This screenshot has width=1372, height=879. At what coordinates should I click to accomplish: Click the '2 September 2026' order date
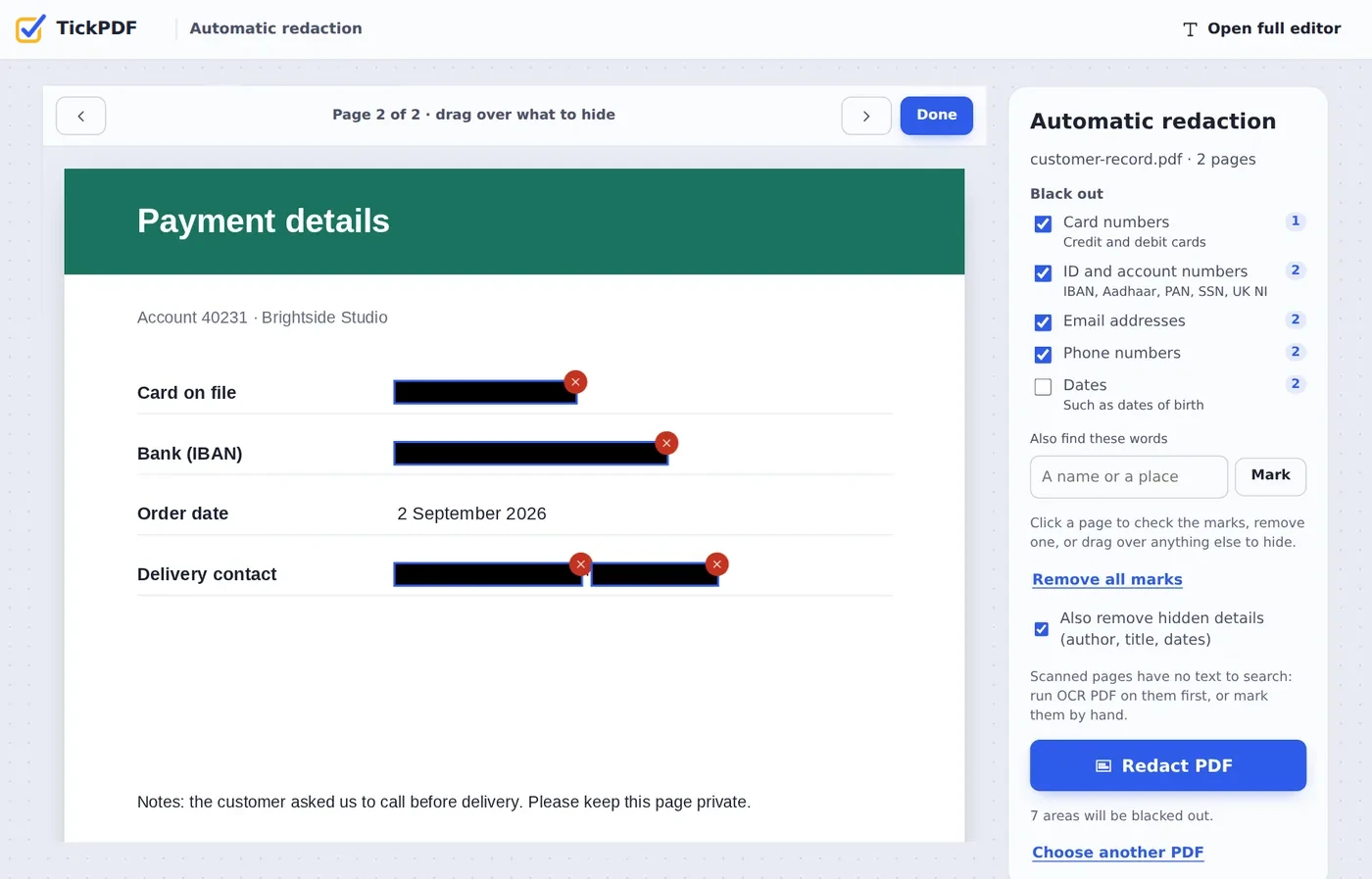point(471,513)
